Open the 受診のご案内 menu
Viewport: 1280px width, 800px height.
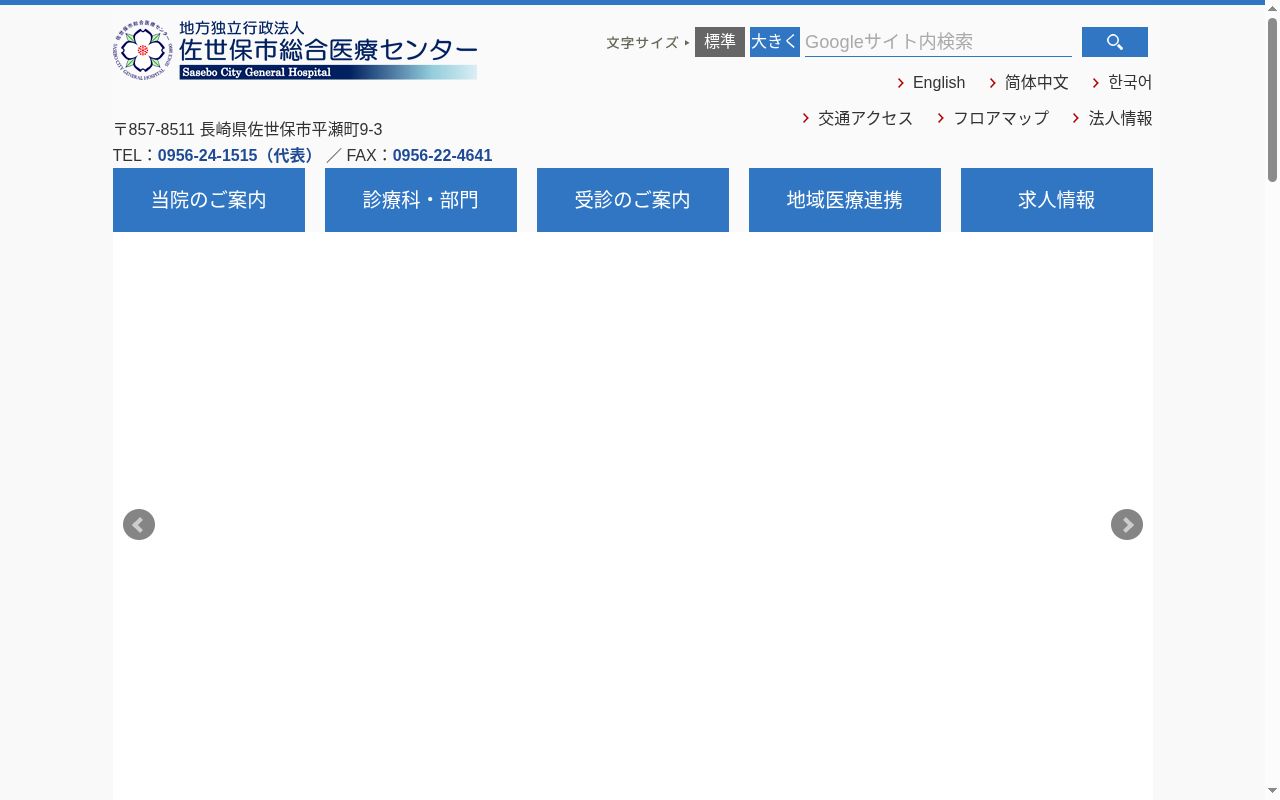(x=633, y=200)
